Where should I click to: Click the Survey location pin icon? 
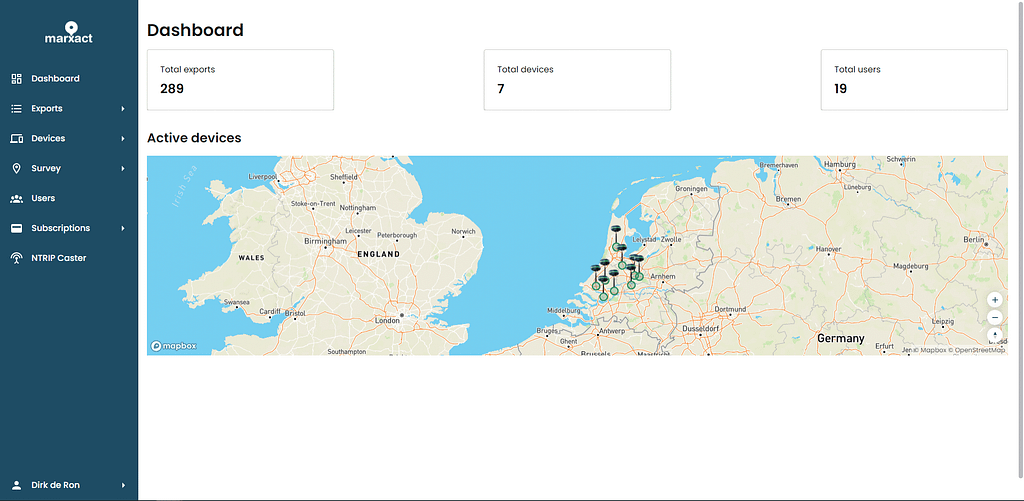[16, 168]
